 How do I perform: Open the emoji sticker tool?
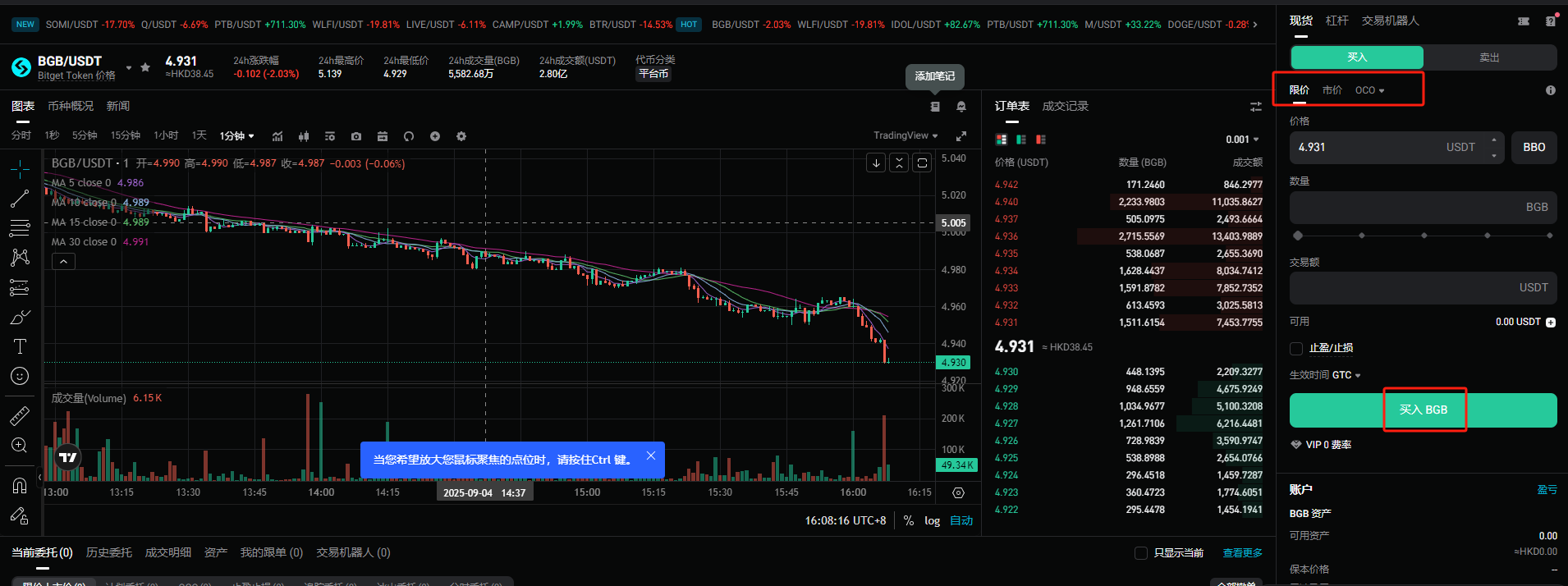pos(20,376)
